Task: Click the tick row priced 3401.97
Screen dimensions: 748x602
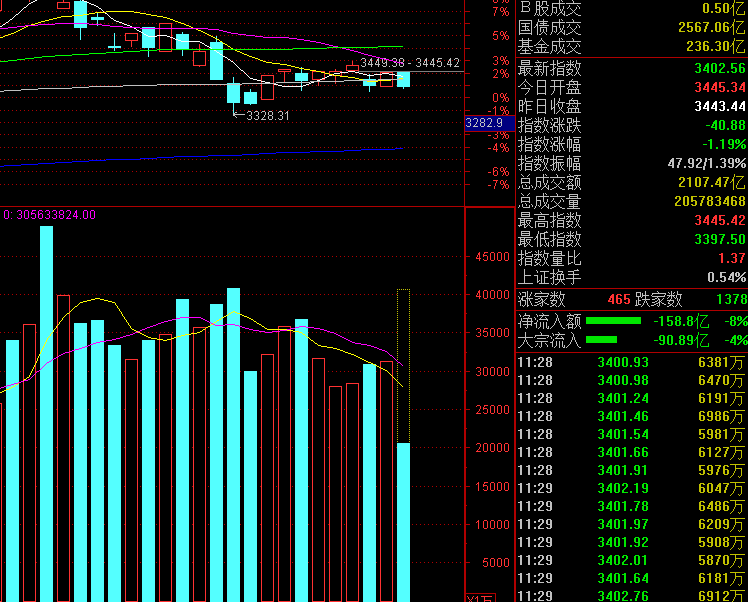Action: pyautogui.click(x=631, y=524)
